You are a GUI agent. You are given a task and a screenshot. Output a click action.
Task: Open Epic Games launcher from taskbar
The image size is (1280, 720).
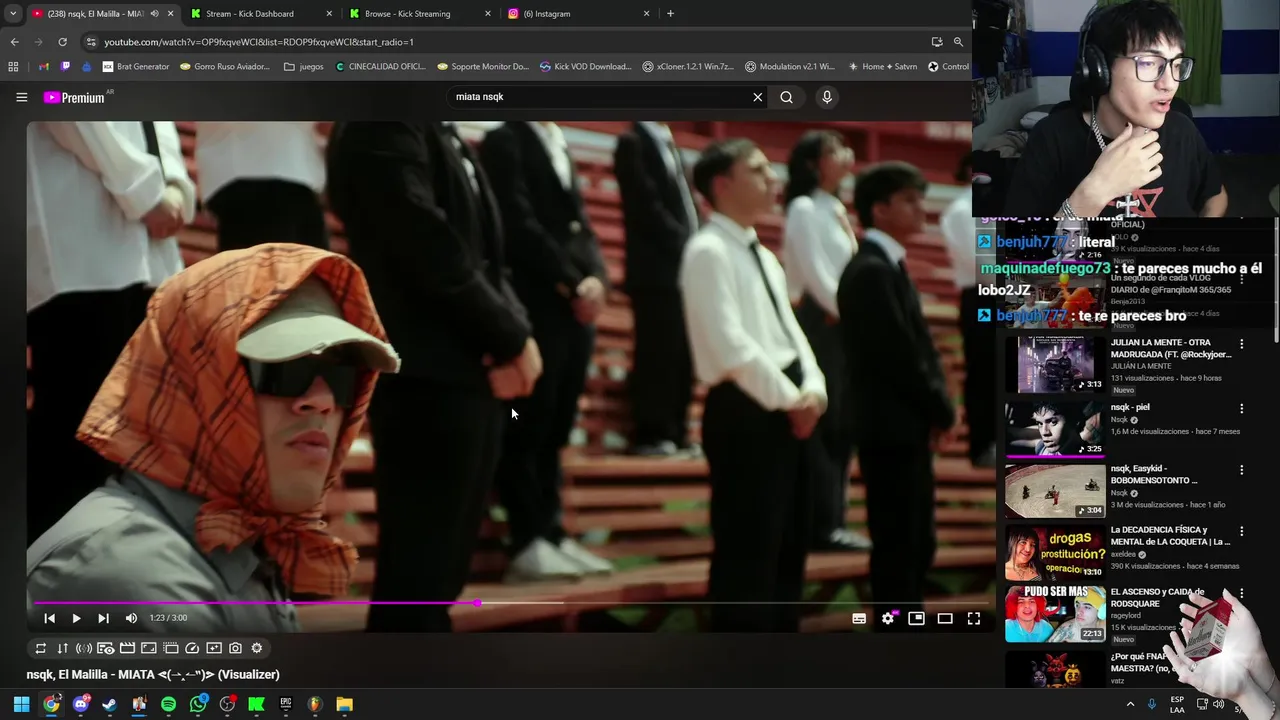click(286, 704)
